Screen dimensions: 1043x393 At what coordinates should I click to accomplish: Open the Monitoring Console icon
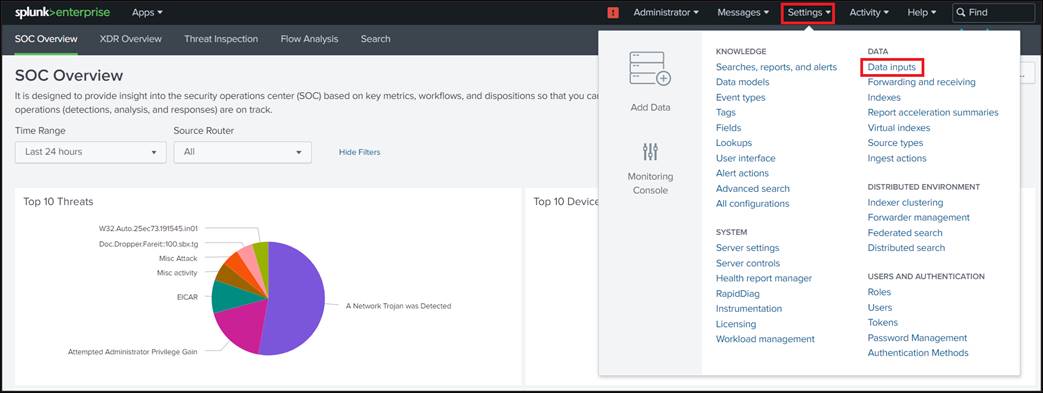[650, 152]
